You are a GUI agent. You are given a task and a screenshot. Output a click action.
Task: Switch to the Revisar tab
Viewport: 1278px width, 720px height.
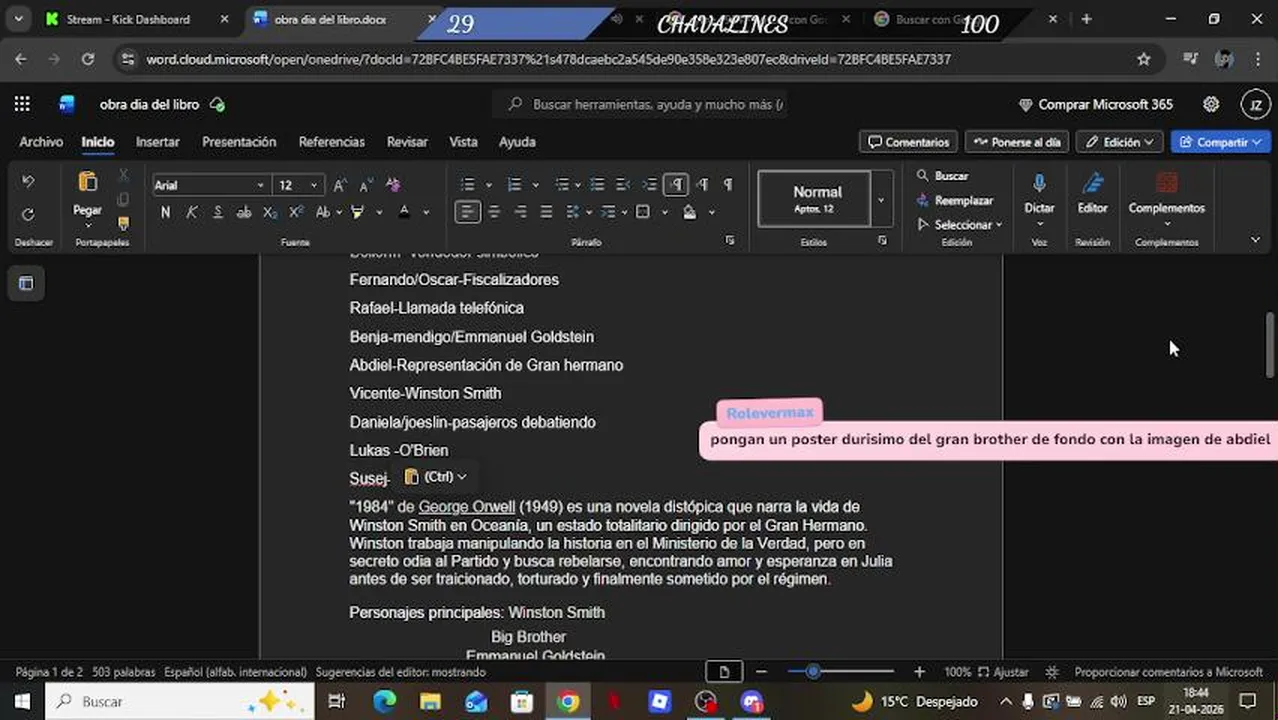pyautogui.click(x=407, y=142)
